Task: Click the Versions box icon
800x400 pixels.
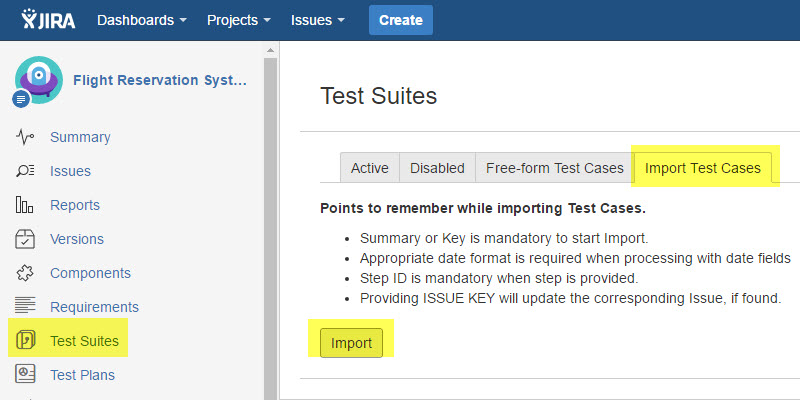Action: point(26,239)
